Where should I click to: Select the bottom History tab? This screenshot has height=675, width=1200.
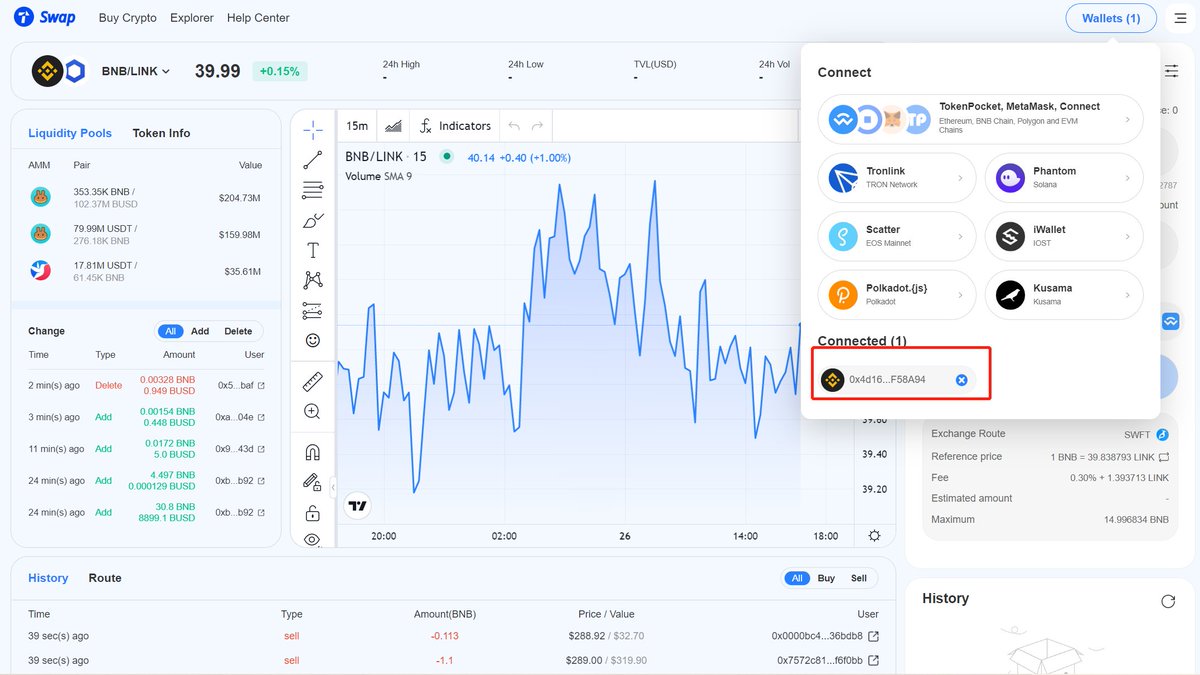(x=48, y=578)
